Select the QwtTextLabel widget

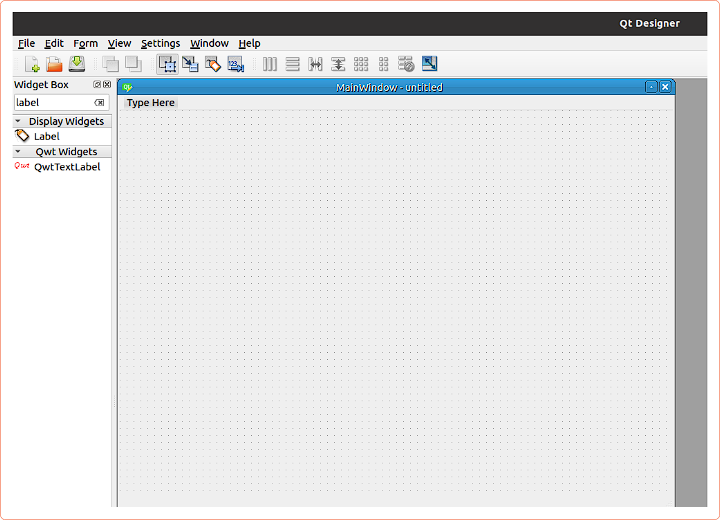click(x=66, y=167)
